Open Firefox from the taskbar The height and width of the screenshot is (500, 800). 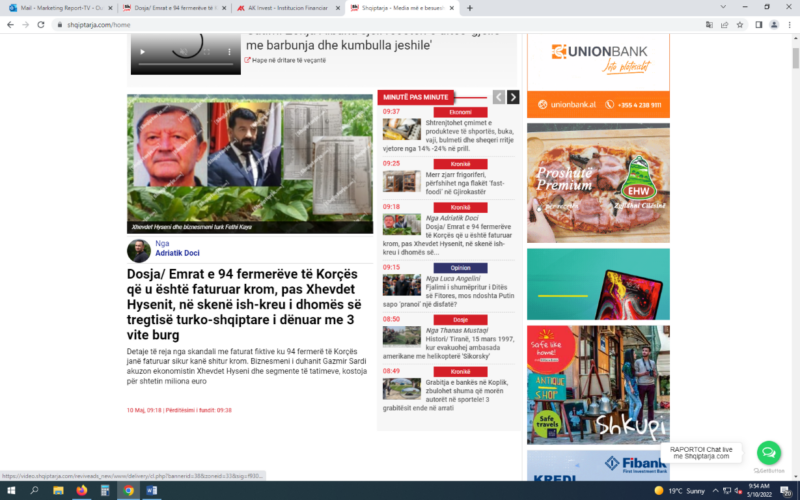[82, 490]
